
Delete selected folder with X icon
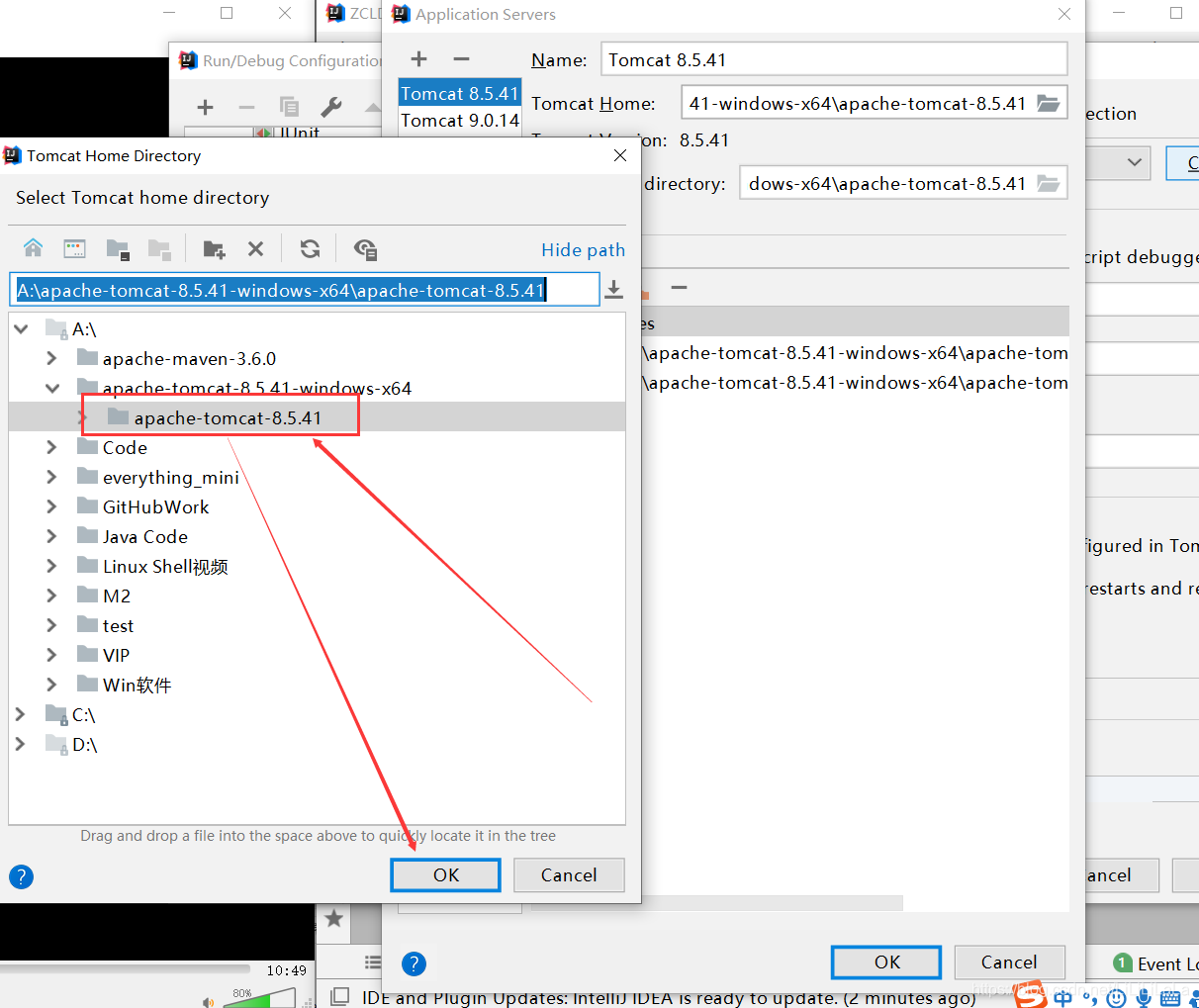click(x=255, y=248)
